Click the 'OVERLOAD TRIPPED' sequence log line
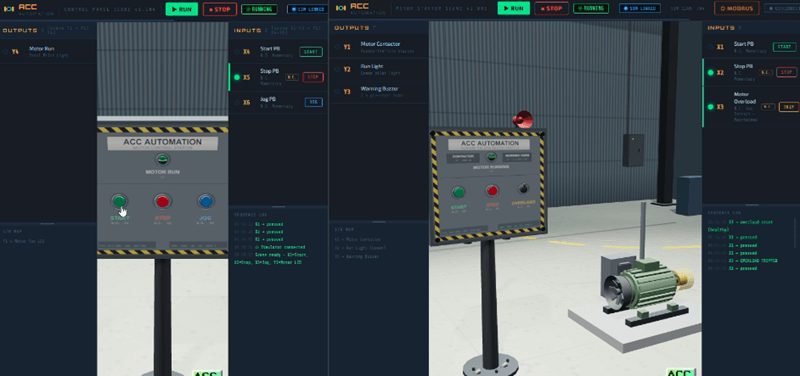This screenshot has height=376, width=800. coord(742,261)
